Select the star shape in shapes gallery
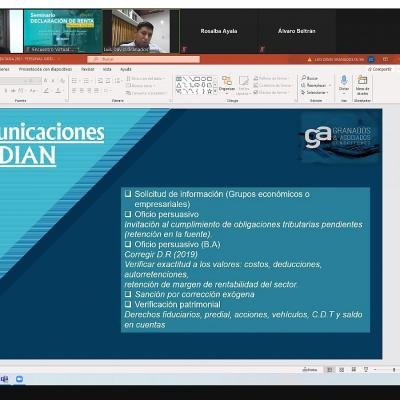 209,91
